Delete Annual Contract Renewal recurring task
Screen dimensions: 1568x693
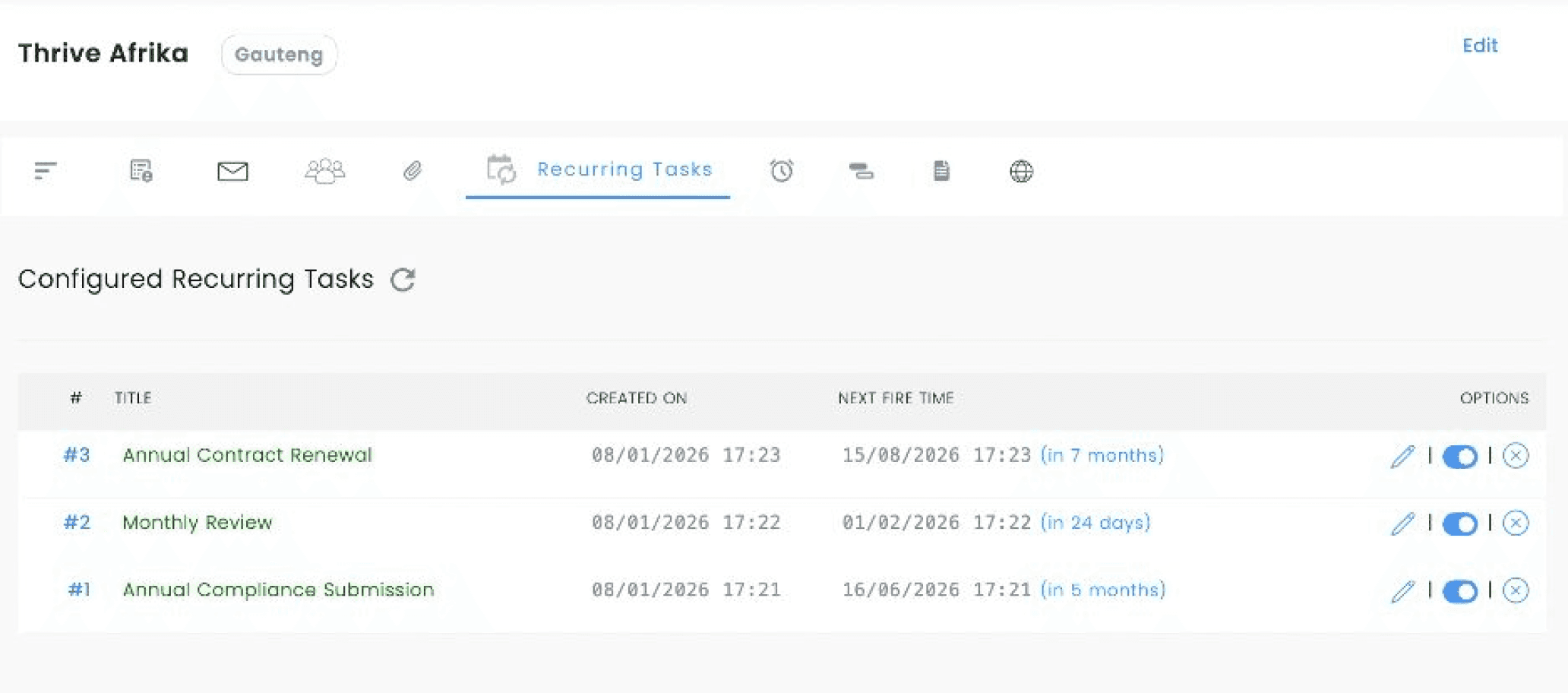tap(1516, 456)
